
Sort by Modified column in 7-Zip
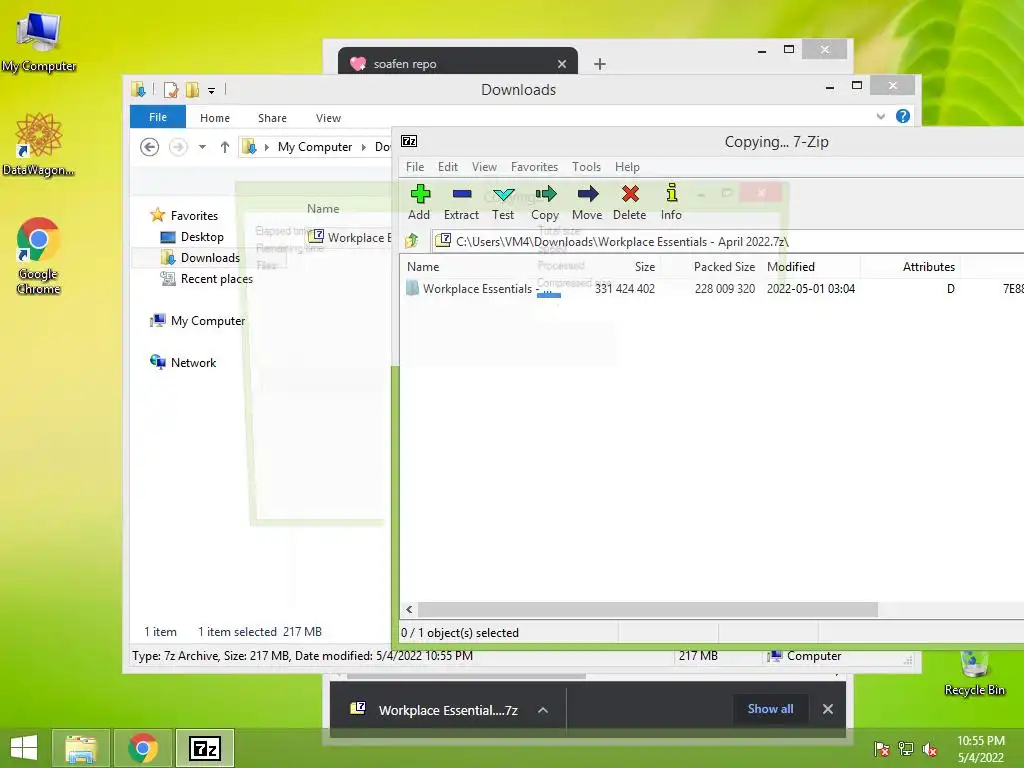click(x=791, y=266)
